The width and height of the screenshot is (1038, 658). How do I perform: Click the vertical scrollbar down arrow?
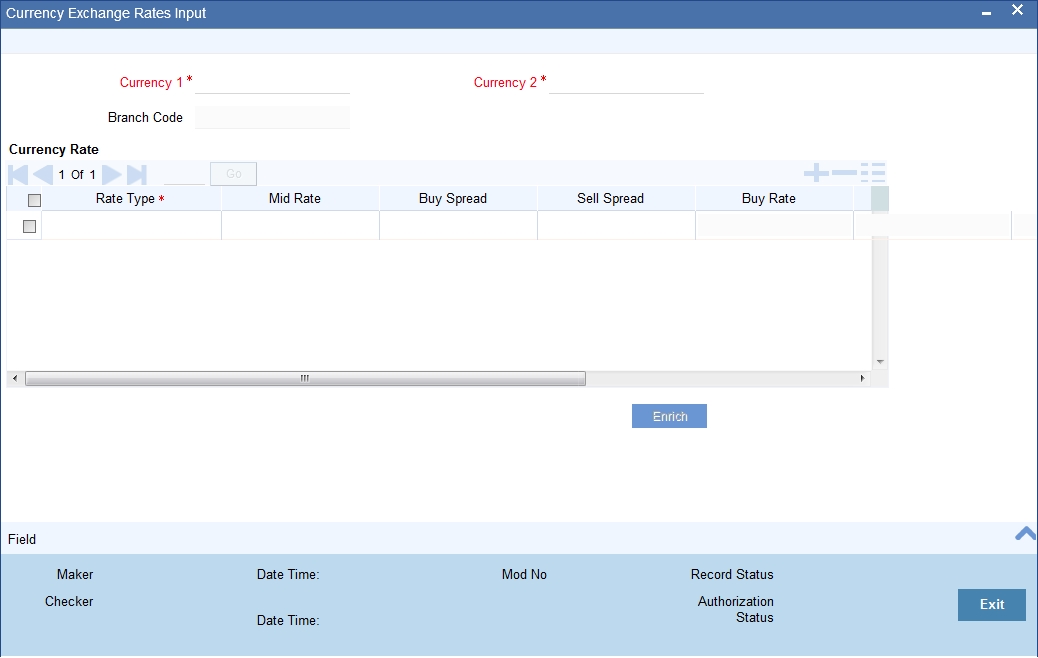click(x=880, y=362)
